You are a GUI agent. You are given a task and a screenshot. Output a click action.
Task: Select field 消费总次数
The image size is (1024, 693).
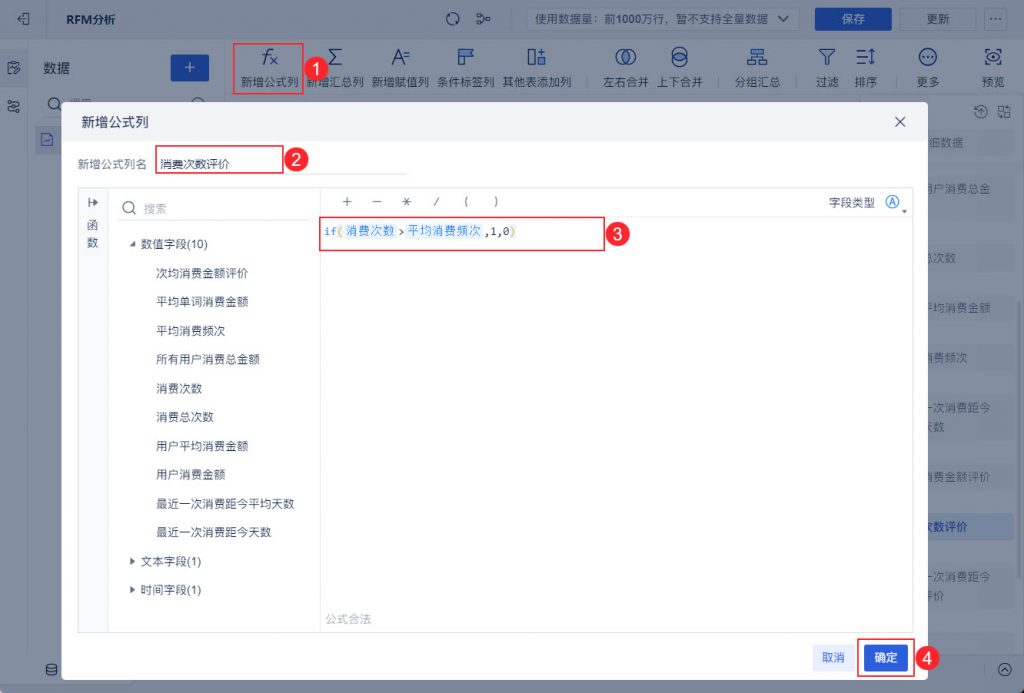tap(185, 417)
